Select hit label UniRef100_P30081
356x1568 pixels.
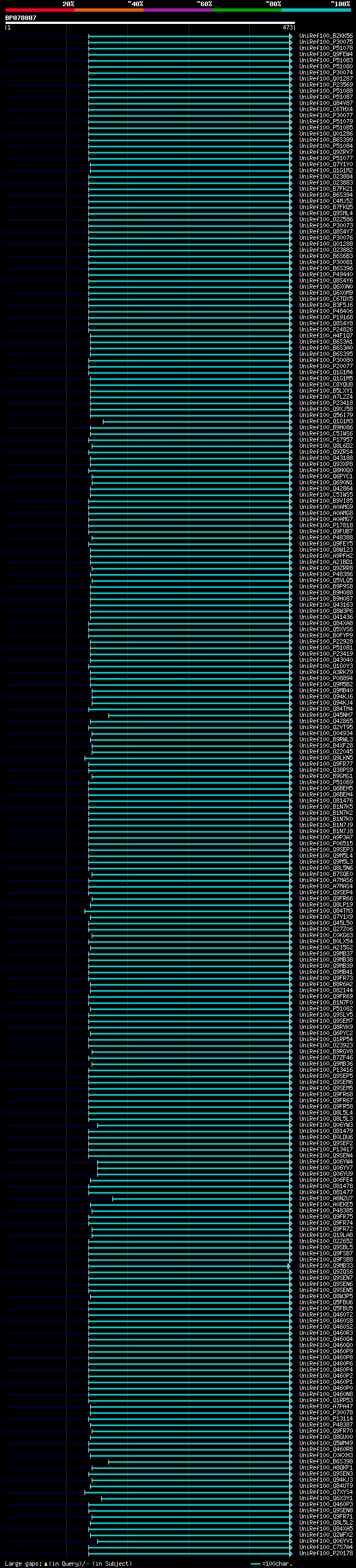tap(325, 263)
